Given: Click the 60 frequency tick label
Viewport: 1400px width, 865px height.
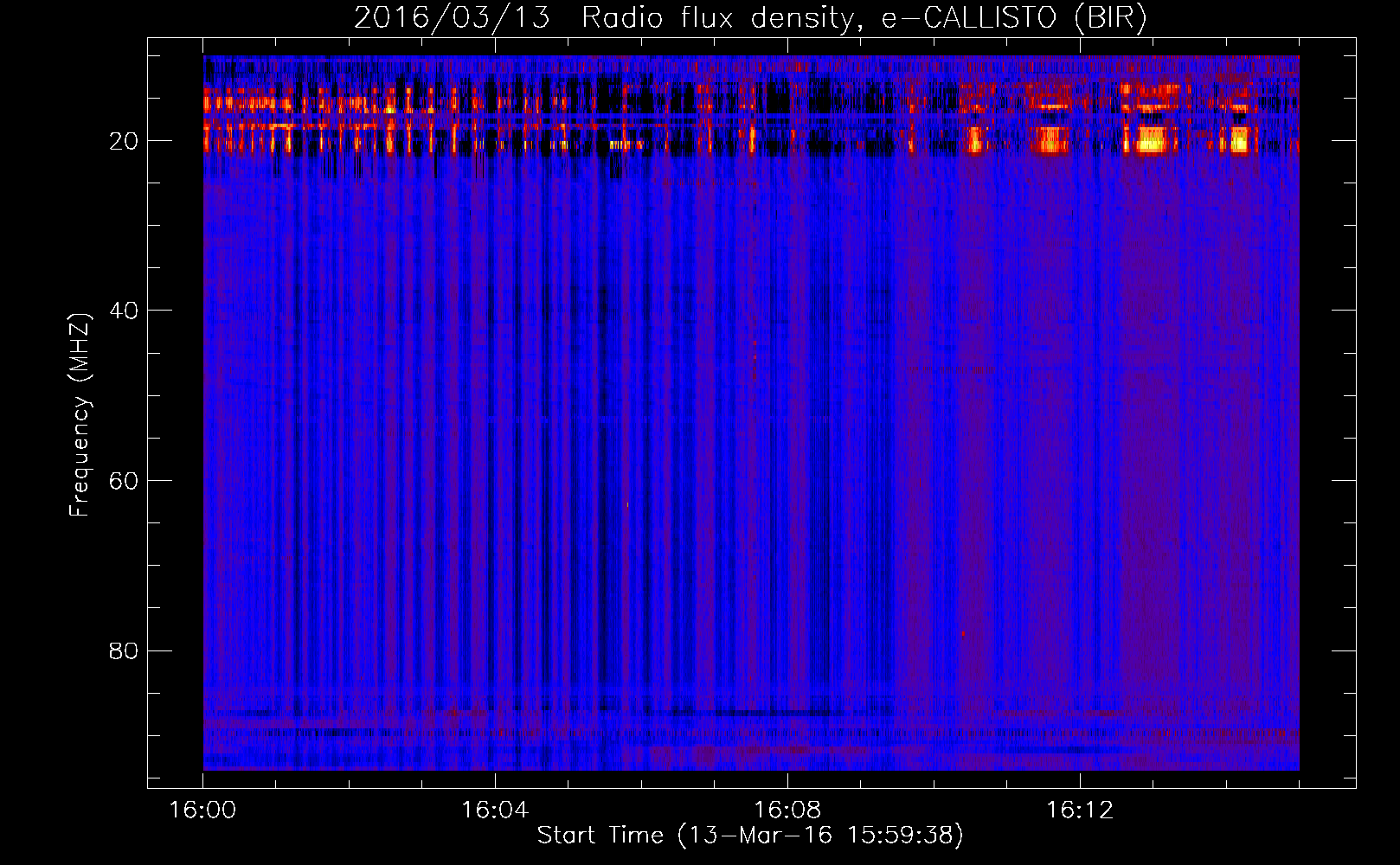Looking at the screenshot, I should [x=124, y=481].
